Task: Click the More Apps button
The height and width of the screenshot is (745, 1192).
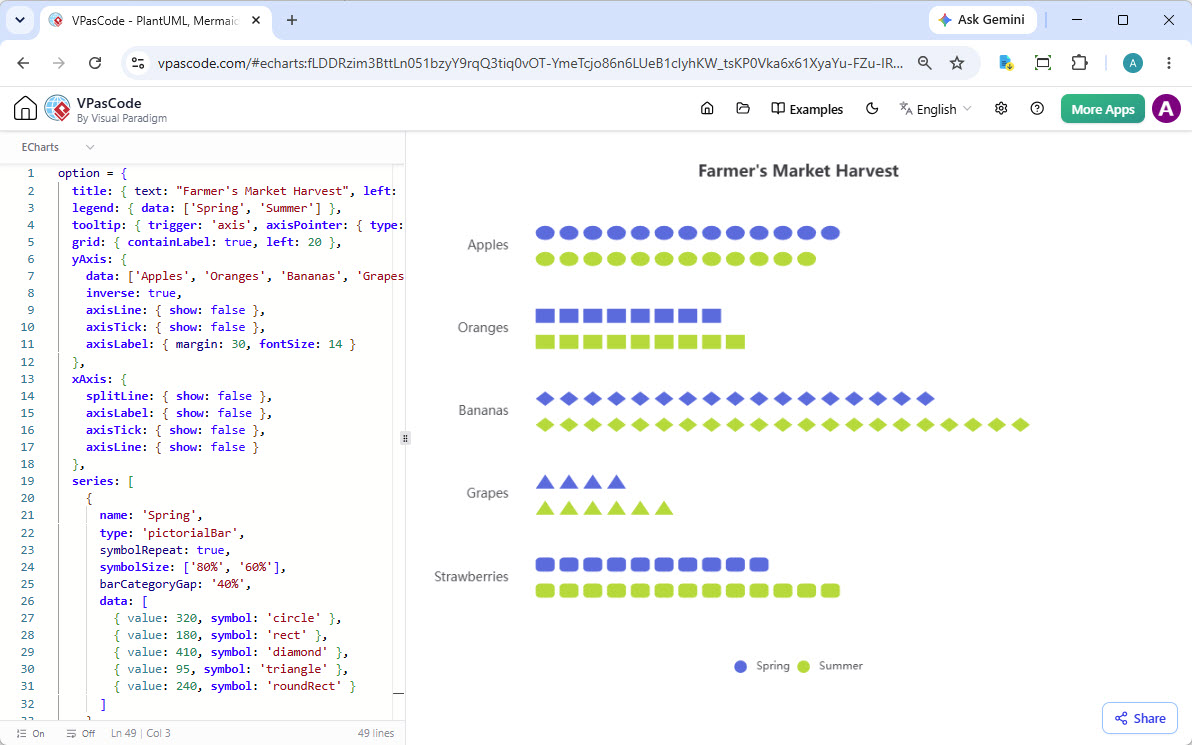Action: [1102, 109]
